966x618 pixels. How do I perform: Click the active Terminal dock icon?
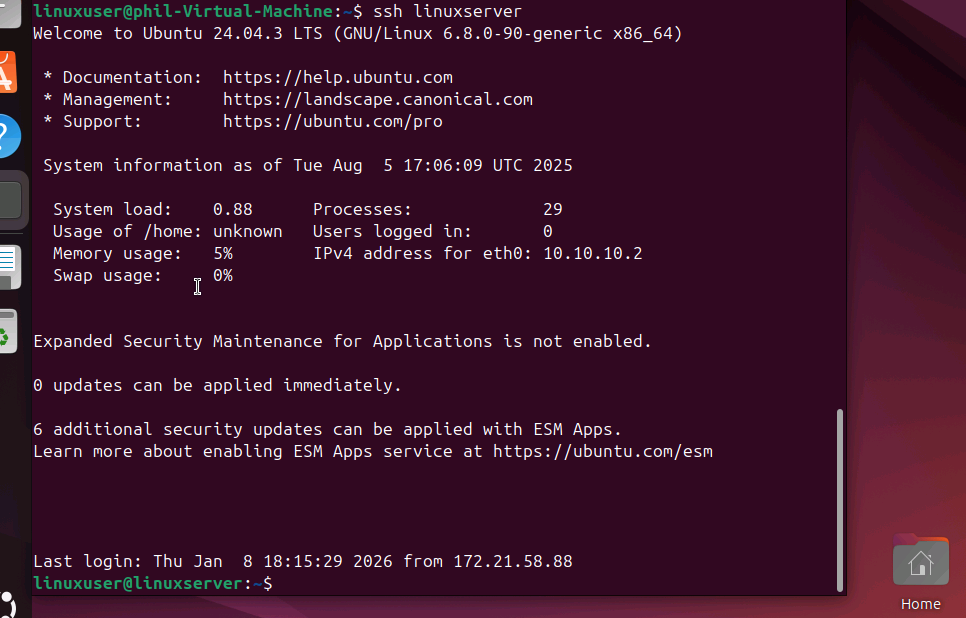[8, 200]
